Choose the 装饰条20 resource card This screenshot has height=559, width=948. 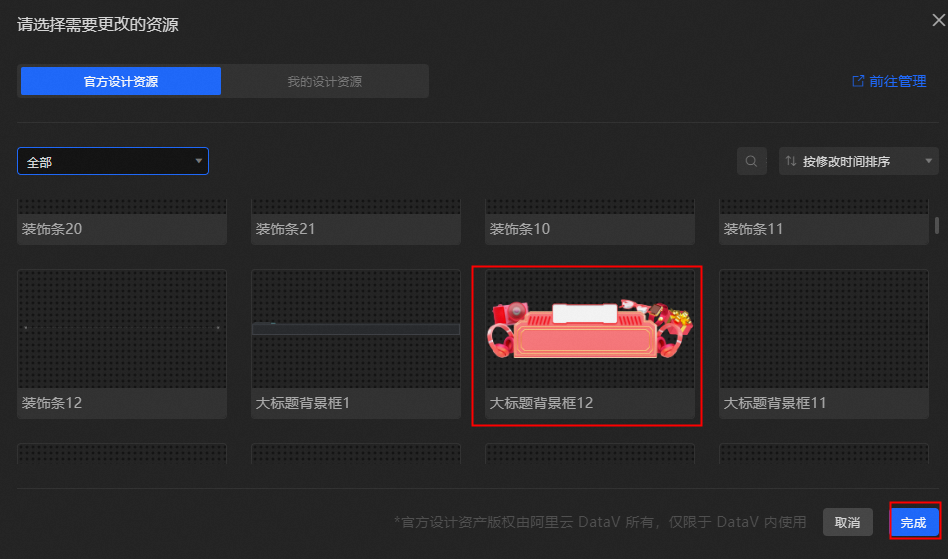[x=122, y=222]
